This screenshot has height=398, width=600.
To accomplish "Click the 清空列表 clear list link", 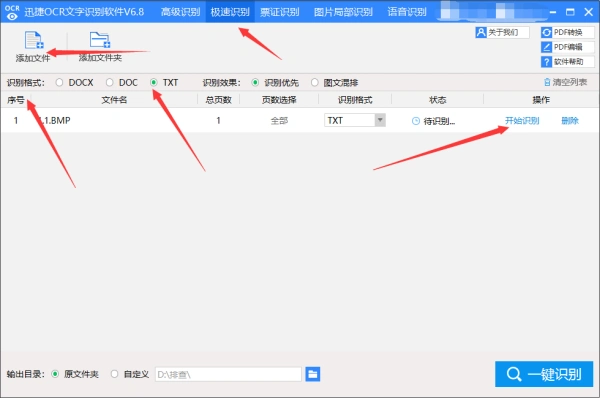I will click(566, 82).
